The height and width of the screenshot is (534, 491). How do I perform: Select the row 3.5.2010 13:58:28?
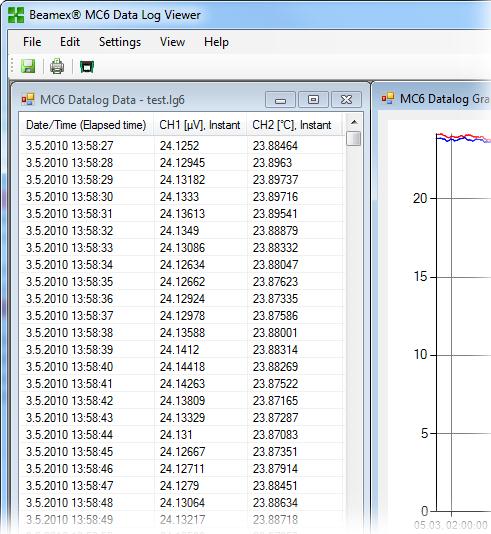[x=181, y=163]
